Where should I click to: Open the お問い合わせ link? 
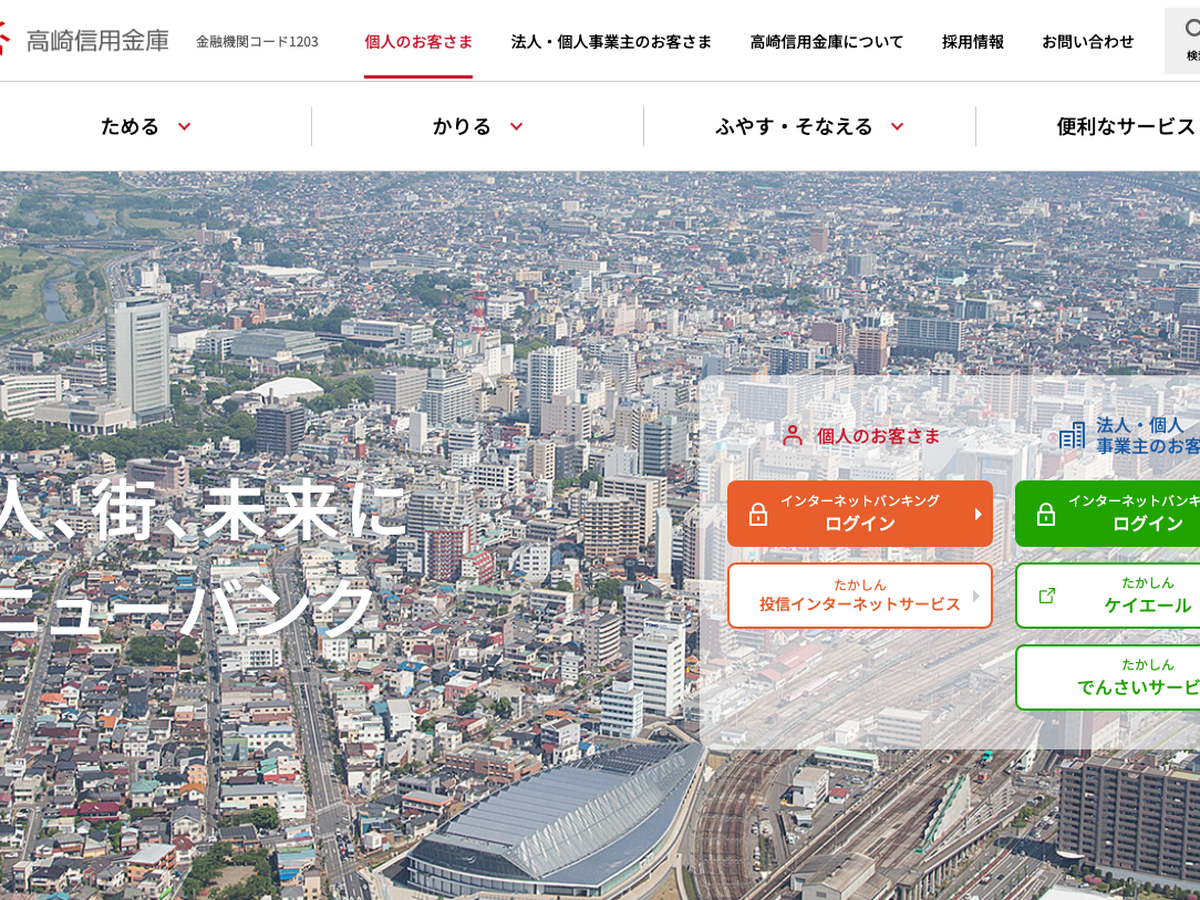tap(1088, 42)
